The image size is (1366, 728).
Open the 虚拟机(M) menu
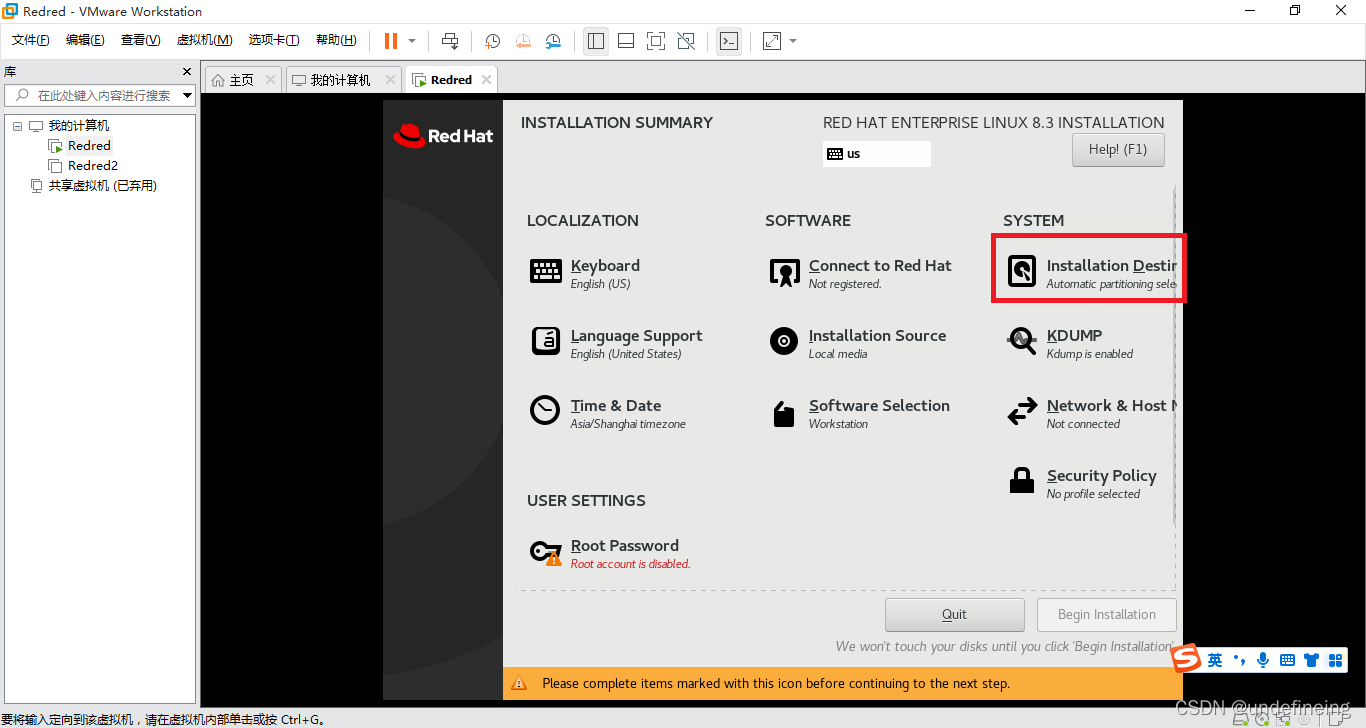(x=204, y=40)
